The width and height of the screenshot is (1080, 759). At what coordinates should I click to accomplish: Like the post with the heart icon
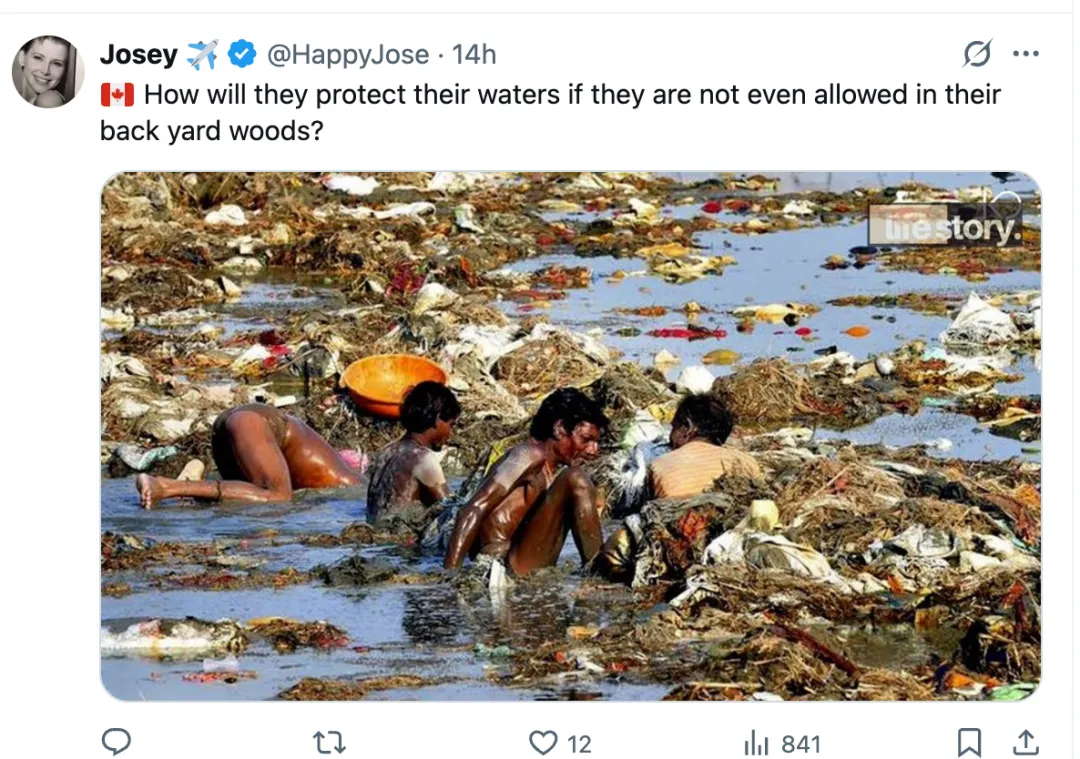tap(542, 742)
